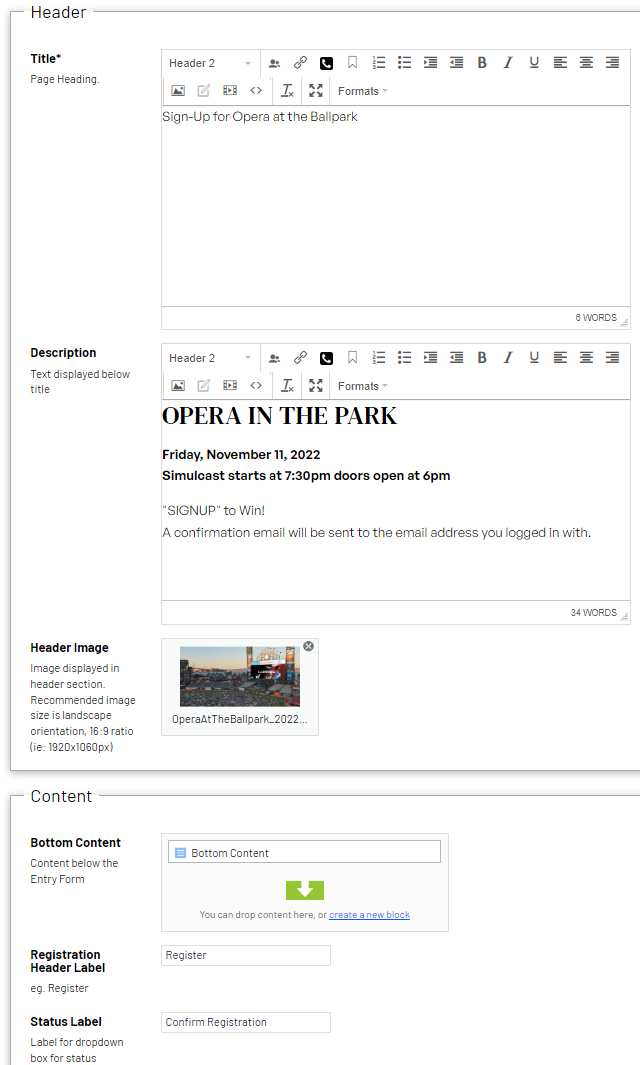Screen dimensions: 640x1065
Task: Apply bullet list in Description editor
Action: point(405,358)
